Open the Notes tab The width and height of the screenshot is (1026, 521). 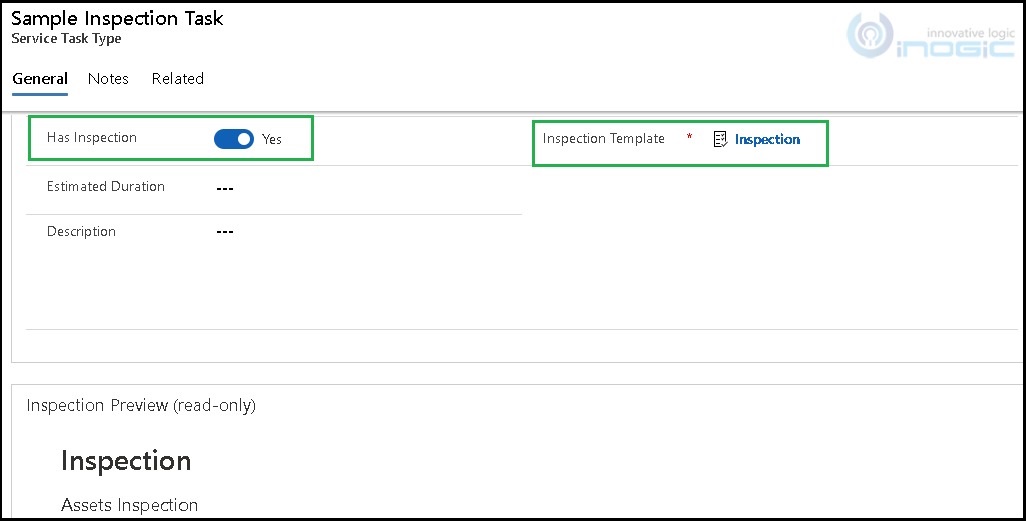tap(108, 79)
